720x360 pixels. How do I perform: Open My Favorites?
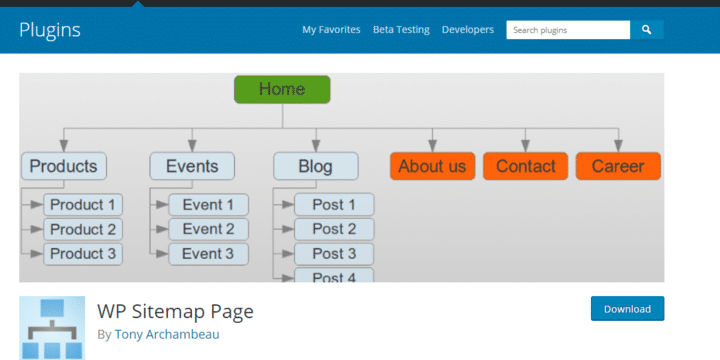coord(331,30)
